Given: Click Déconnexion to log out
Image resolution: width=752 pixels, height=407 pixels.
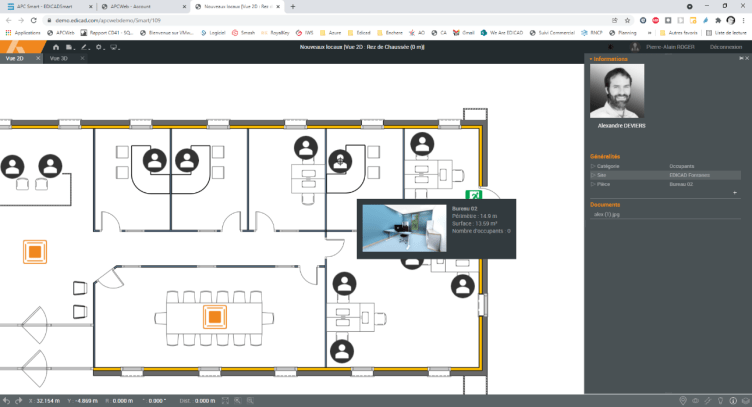Looking at the screenshot, I should pyautogui.click(x=726, y=47).
